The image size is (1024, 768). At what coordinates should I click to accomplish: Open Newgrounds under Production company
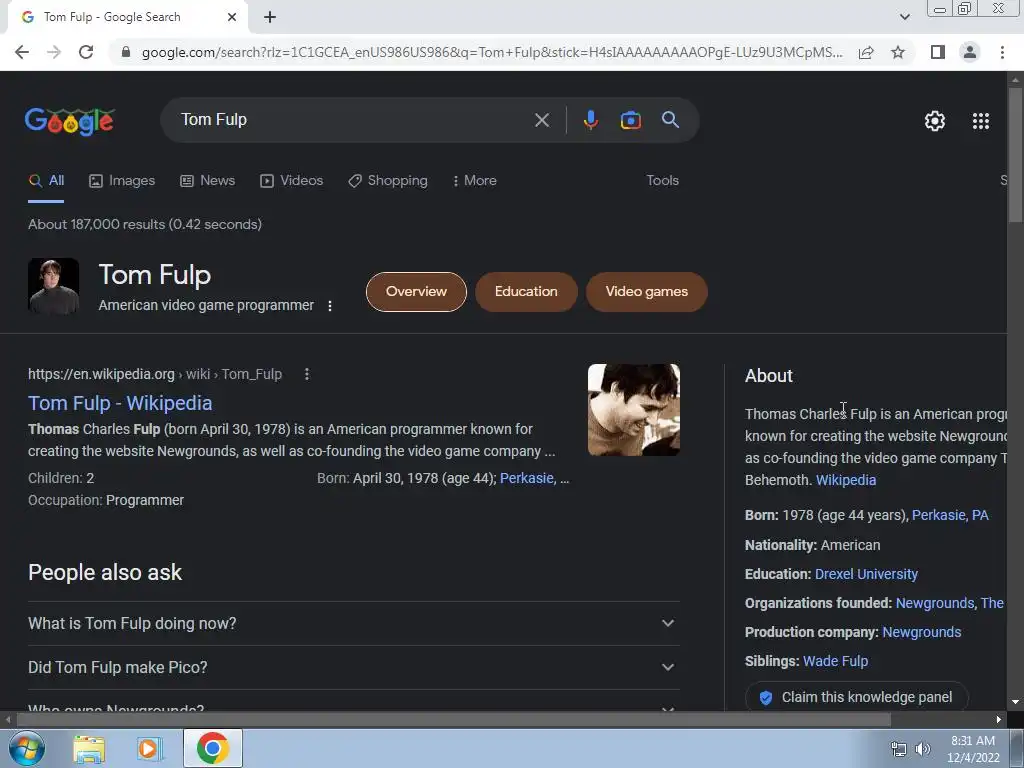point(921,633)
